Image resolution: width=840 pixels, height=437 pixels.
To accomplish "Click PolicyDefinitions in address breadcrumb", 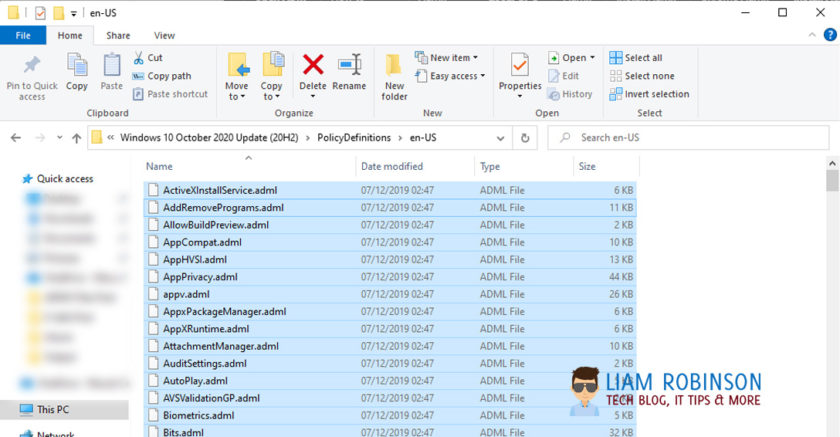I will 354,138.
